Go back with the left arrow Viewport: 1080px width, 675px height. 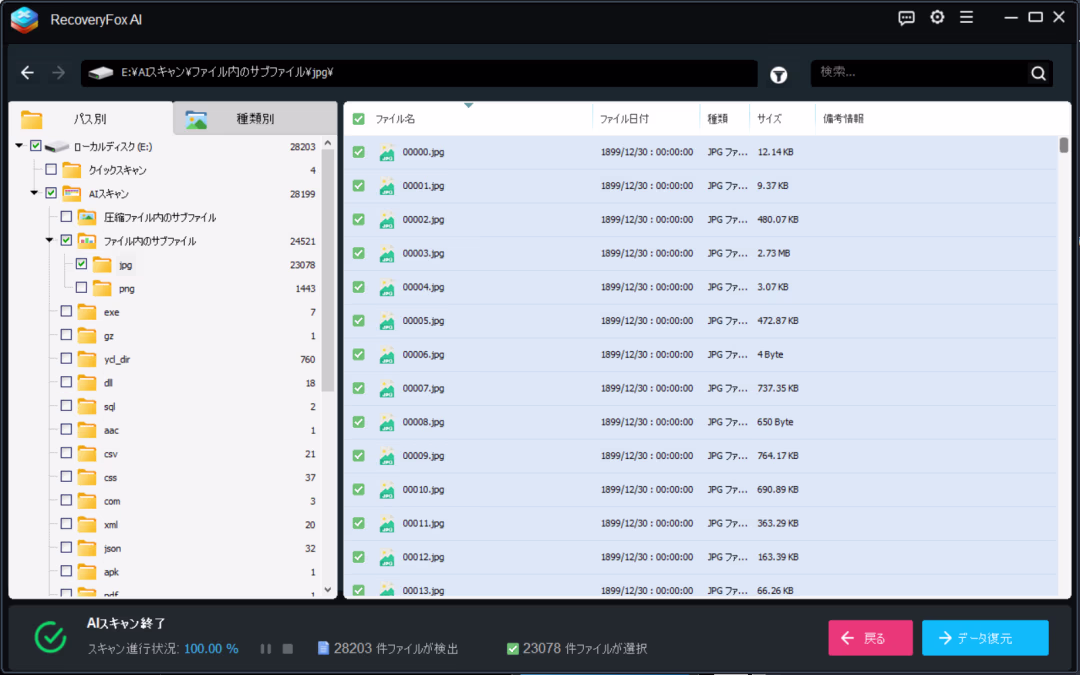click(28, 72)
